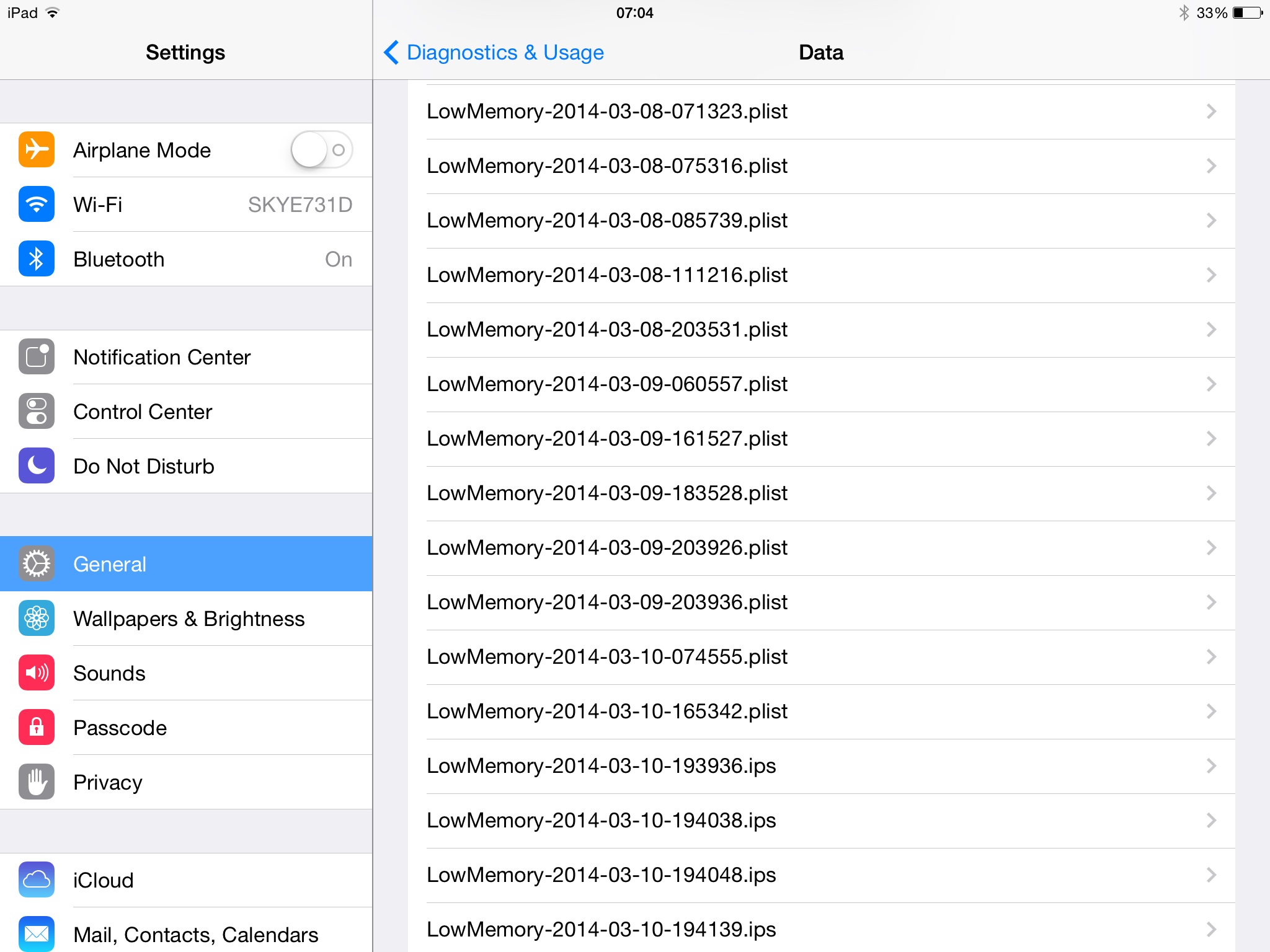This screenshot has width=1270, height=952.
Task: Open chevron for LowMemory-2014-03-08-071323.plist
Action: click(1211, 112)
